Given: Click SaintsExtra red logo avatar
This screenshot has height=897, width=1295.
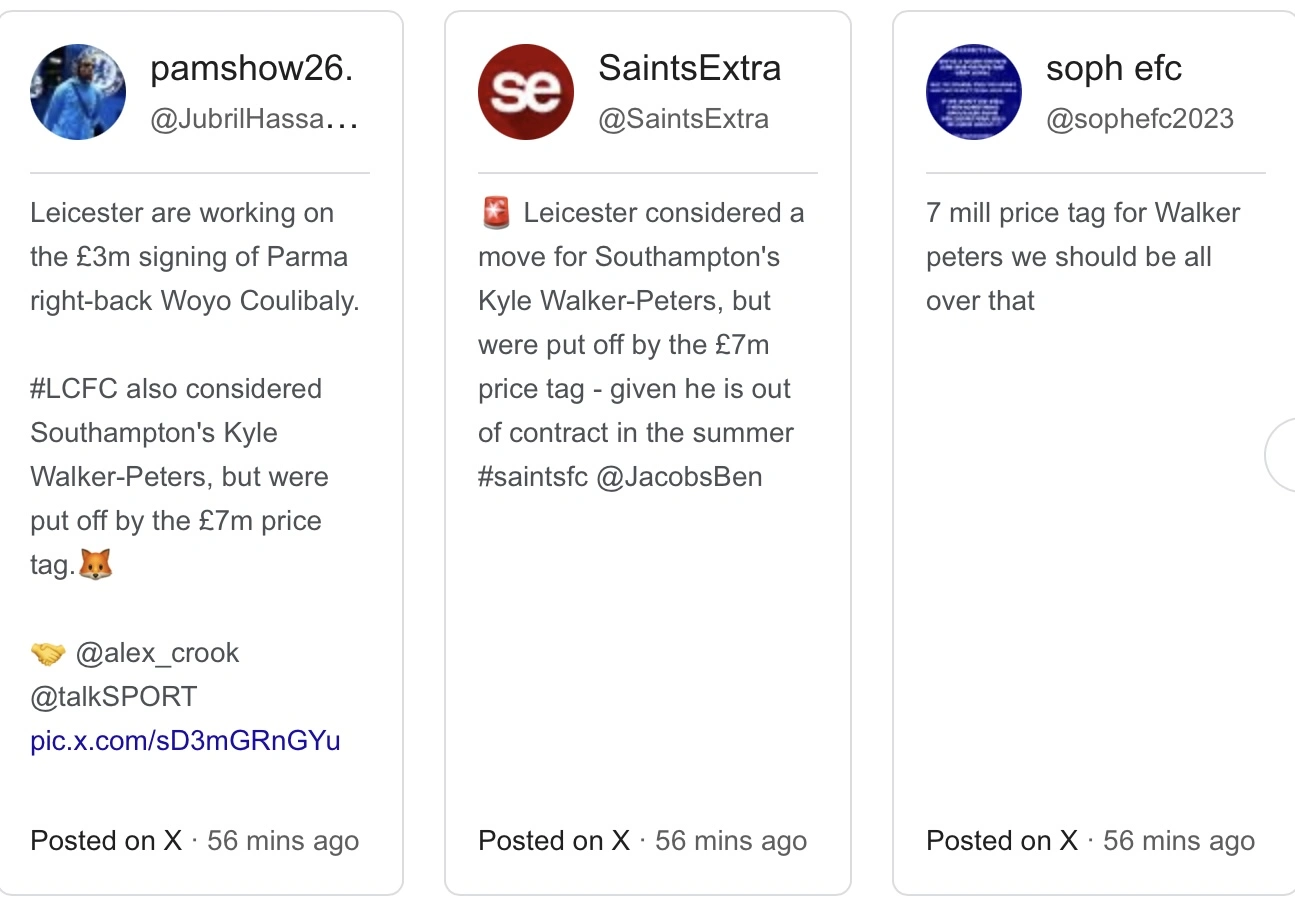Looking at the screenshot, I should click(x=526, y=91).
